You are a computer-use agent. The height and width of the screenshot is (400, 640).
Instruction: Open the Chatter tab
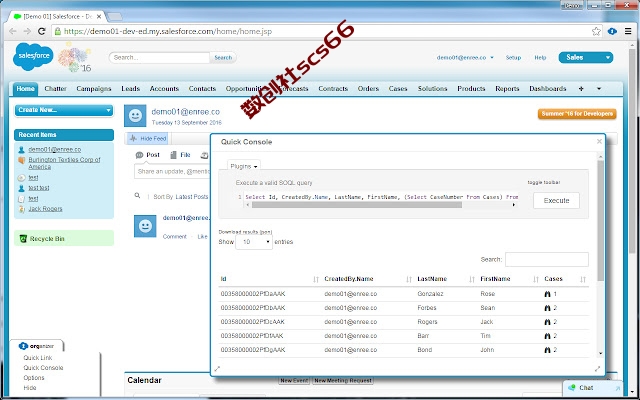pos(56,89)
